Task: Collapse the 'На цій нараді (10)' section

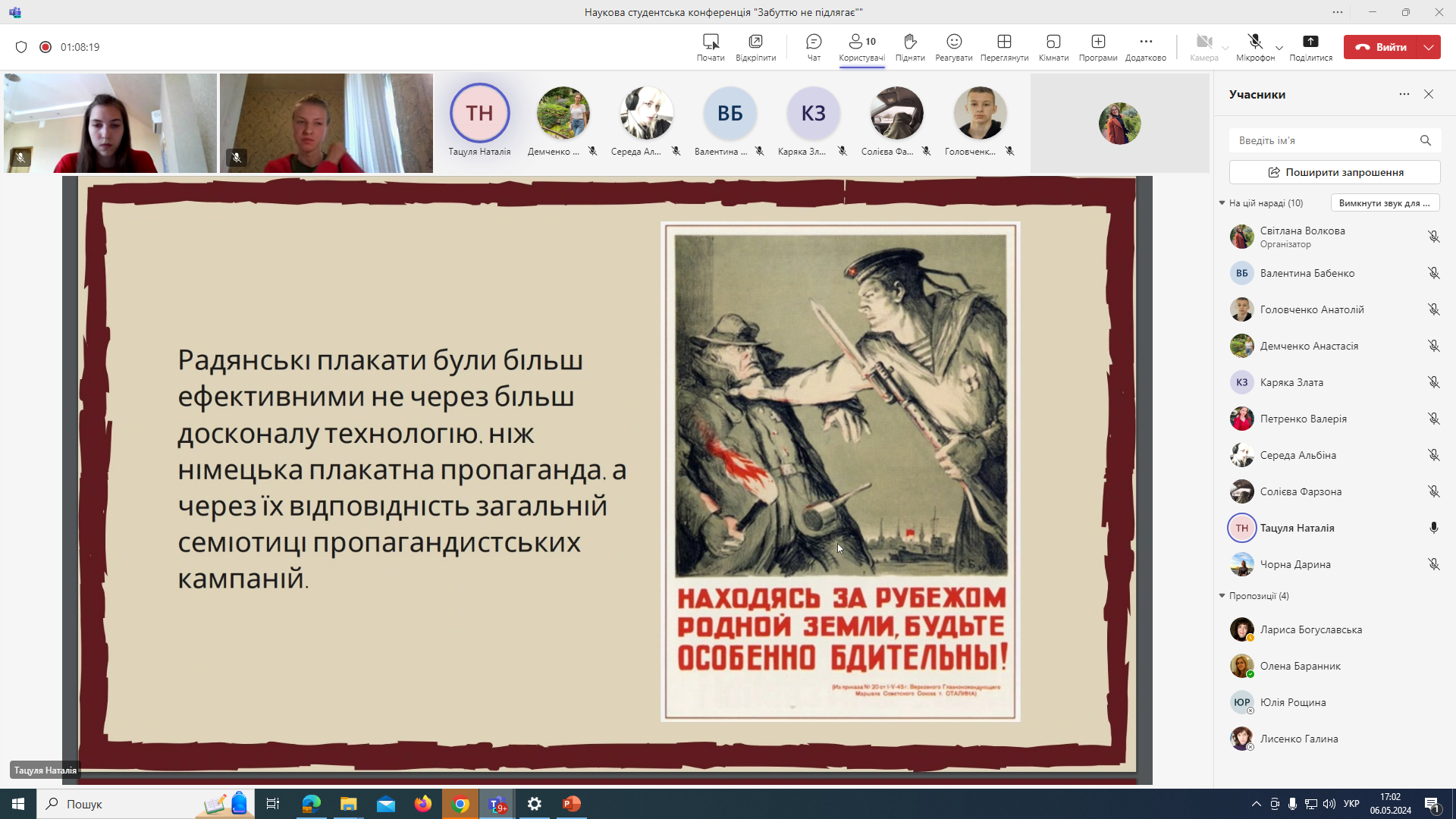Action: click(x=1222, y=203)
